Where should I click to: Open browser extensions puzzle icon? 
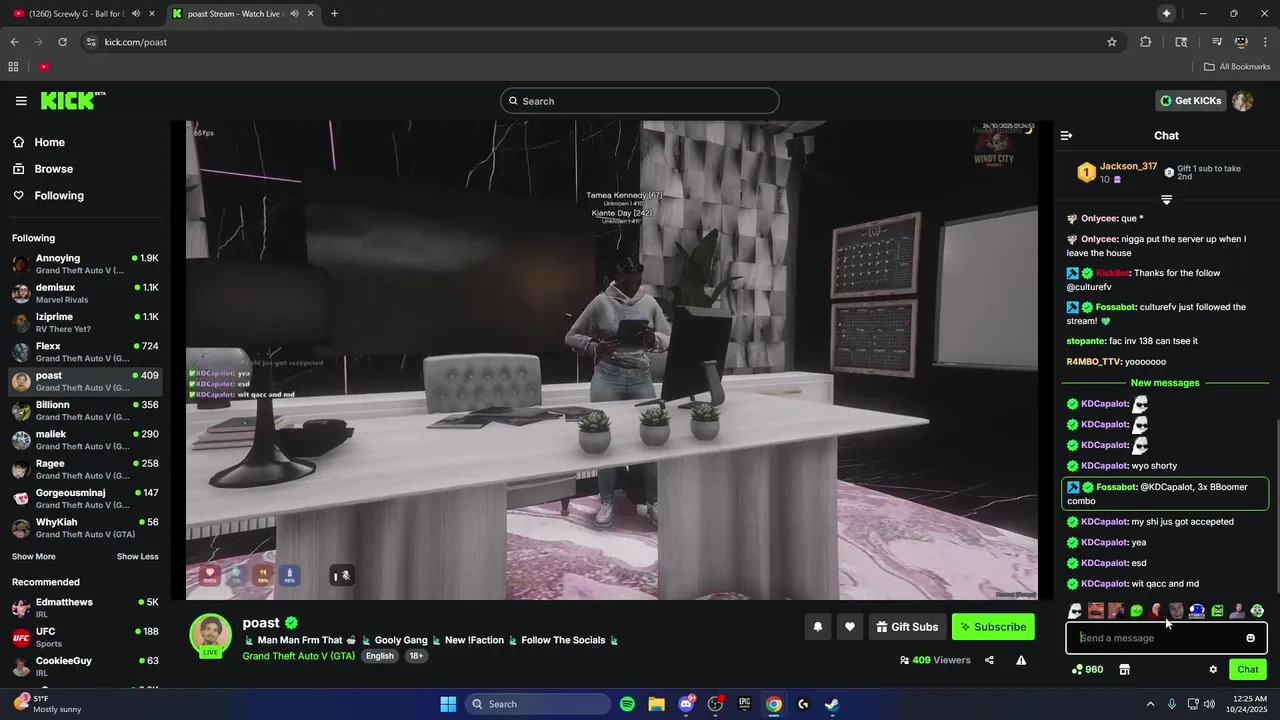point(1145,42)
